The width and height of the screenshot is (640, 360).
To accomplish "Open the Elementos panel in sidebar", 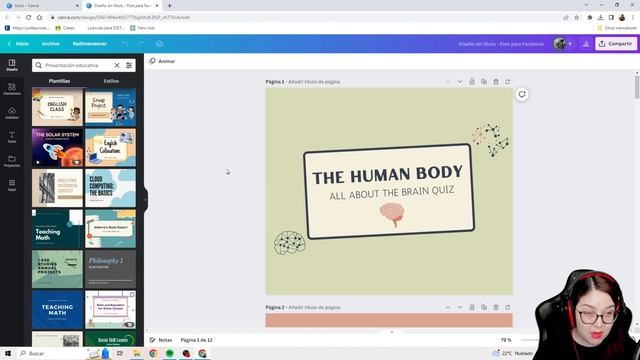I will (x=12, y=89).
